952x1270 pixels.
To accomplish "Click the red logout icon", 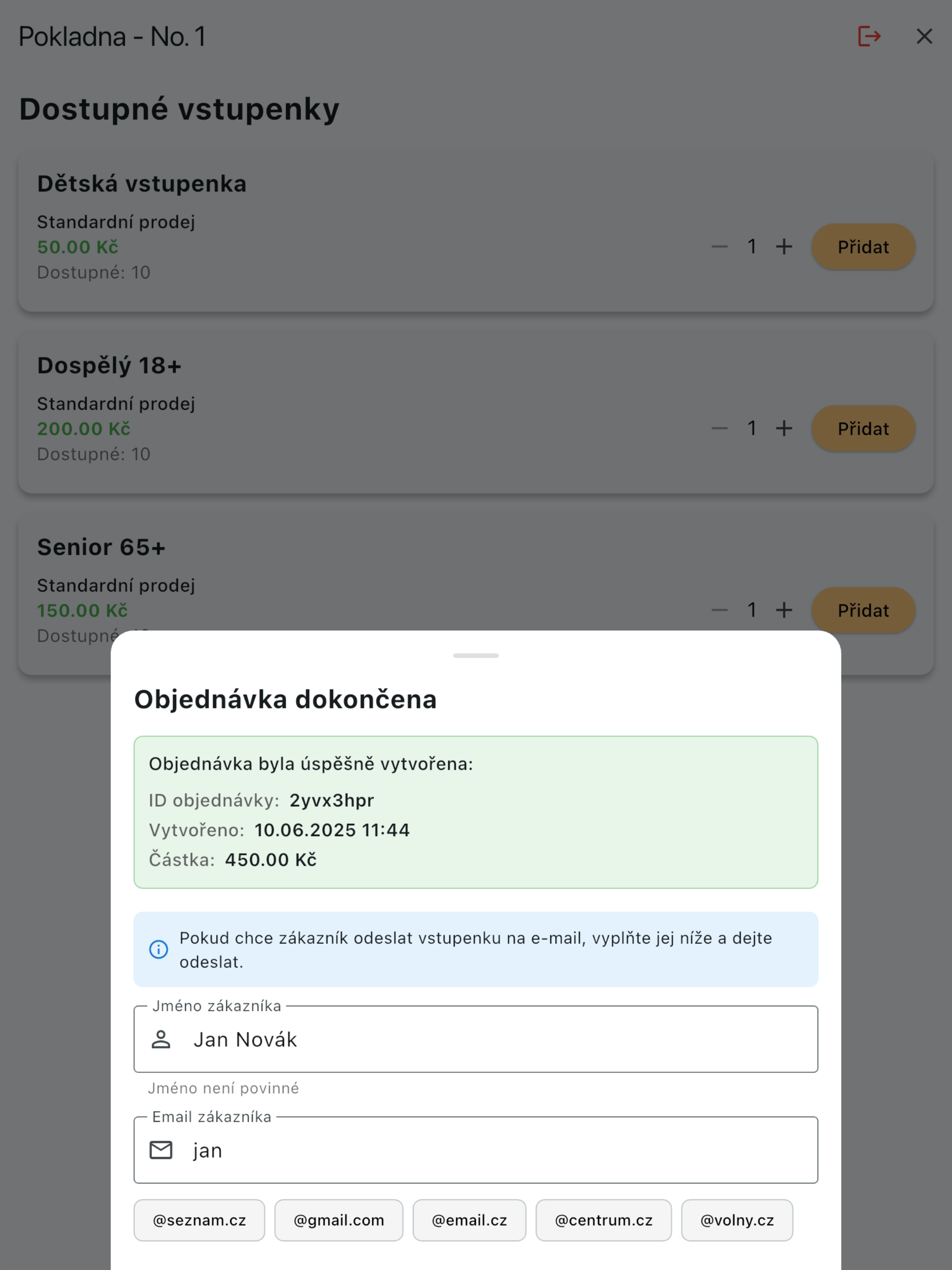I will pyautogui.click(x=869, y=36).
